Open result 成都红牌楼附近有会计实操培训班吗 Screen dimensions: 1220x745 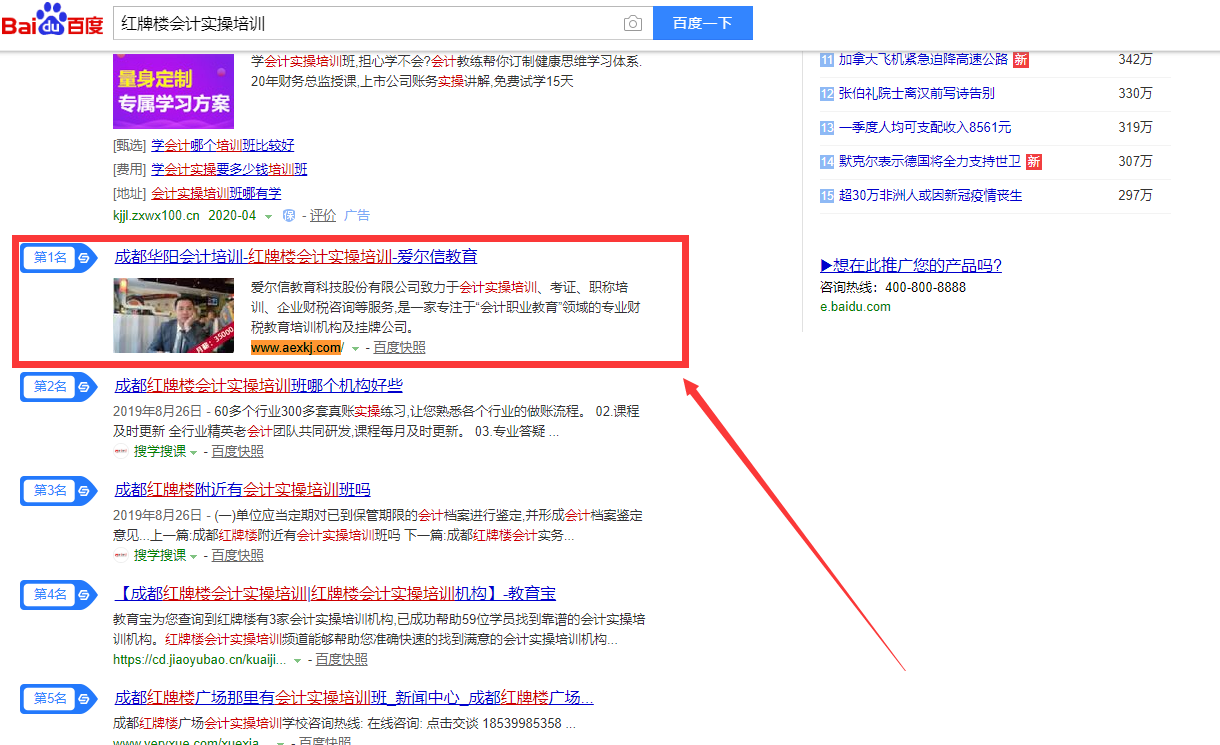pos(242,490)
